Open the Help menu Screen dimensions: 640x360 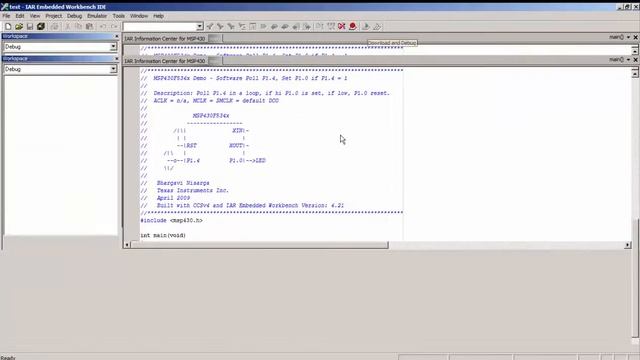(x=158, y=16)
